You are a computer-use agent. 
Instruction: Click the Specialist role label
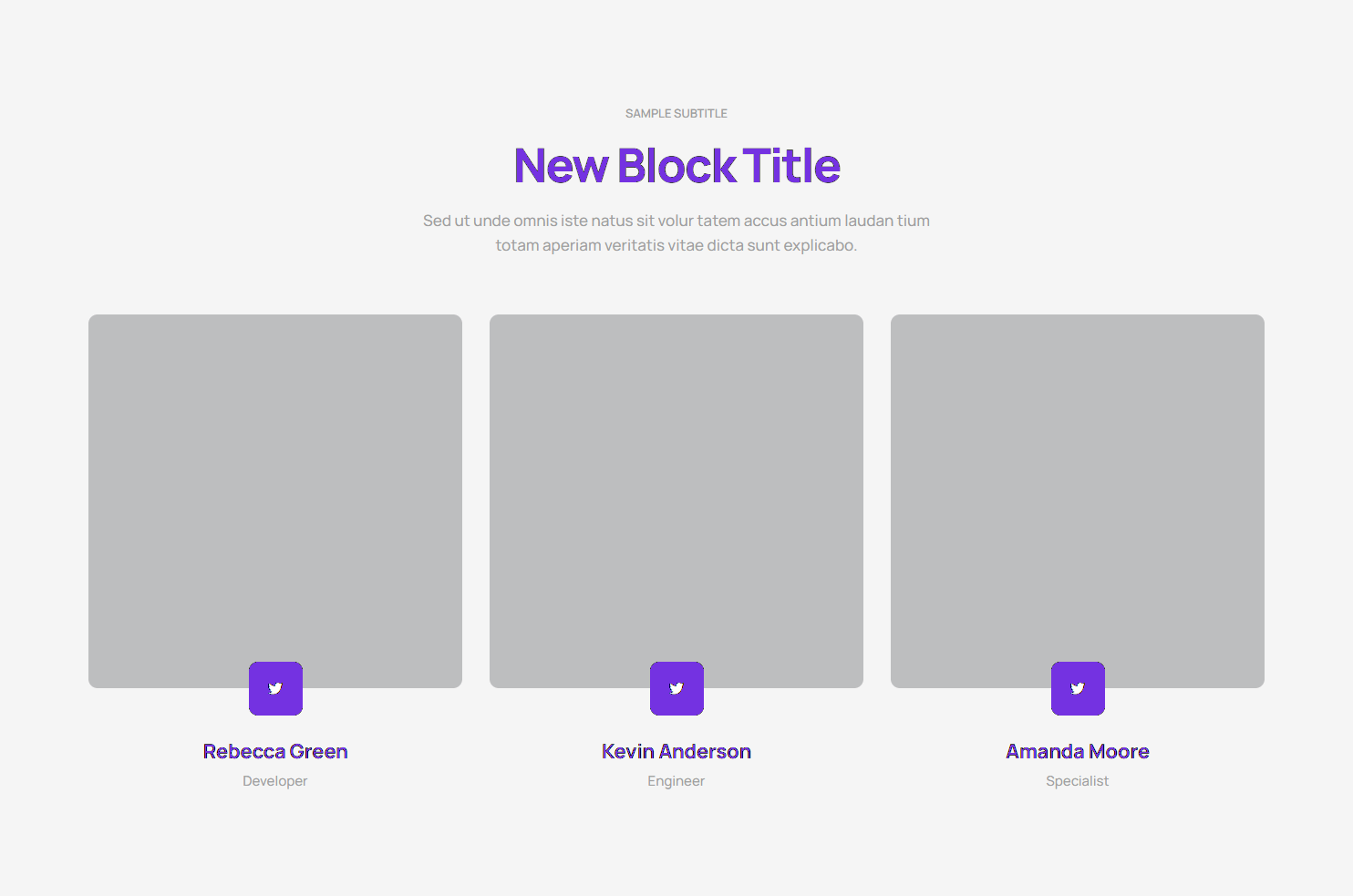[1078, 781]
